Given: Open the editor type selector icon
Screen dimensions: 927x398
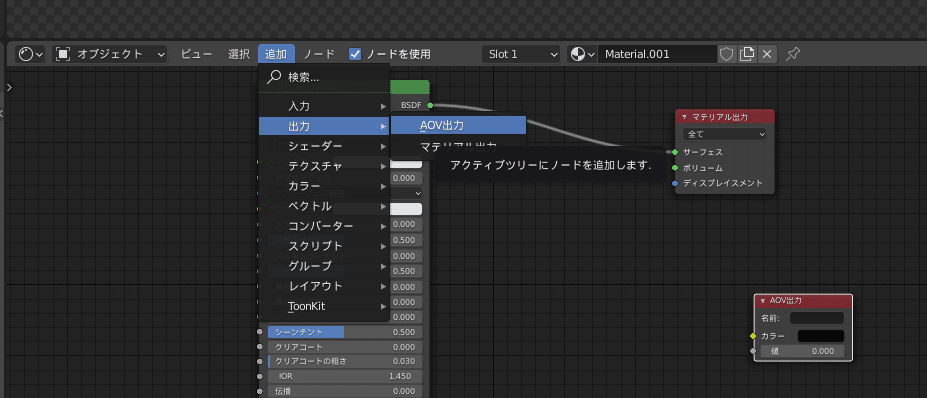Looking at the screenshot, I should (x=31, y=54).
